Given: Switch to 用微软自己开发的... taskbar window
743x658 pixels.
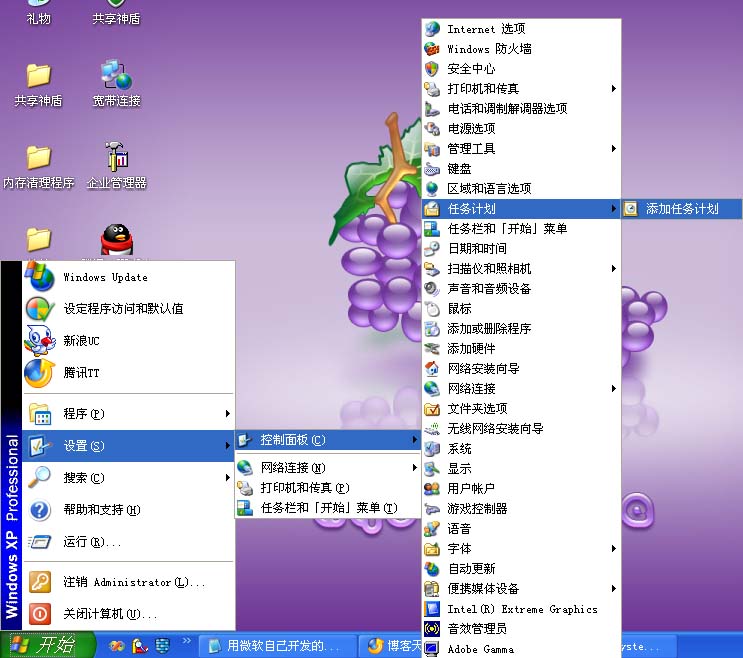Looking at the screenshot, I should [x=277, y=646].
